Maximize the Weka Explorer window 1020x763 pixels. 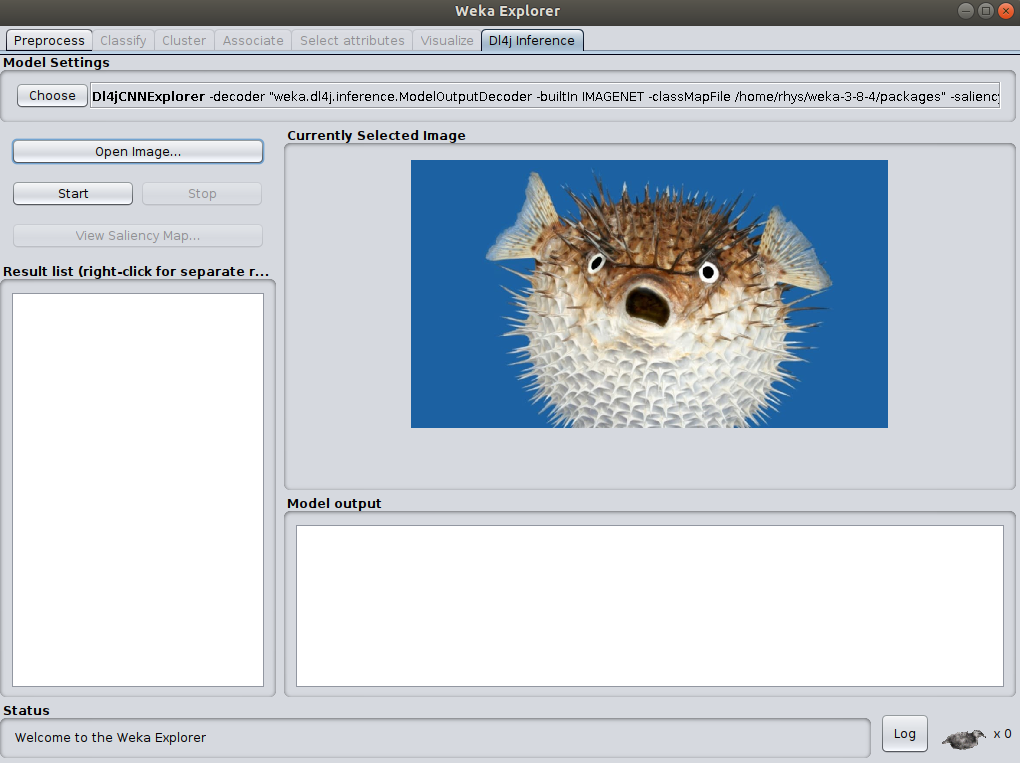(986, 10)
